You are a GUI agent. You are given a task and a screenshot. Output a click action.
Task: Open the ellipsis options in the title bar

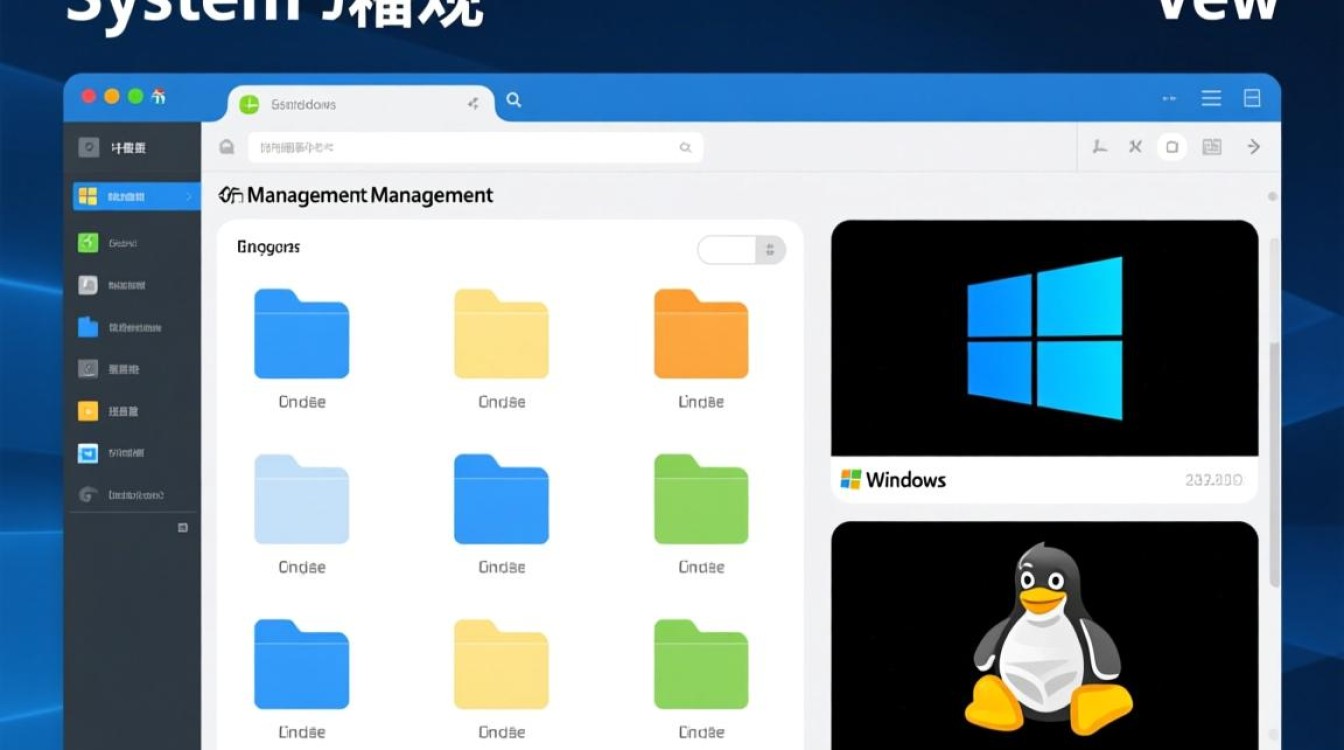pos(1168,98)
